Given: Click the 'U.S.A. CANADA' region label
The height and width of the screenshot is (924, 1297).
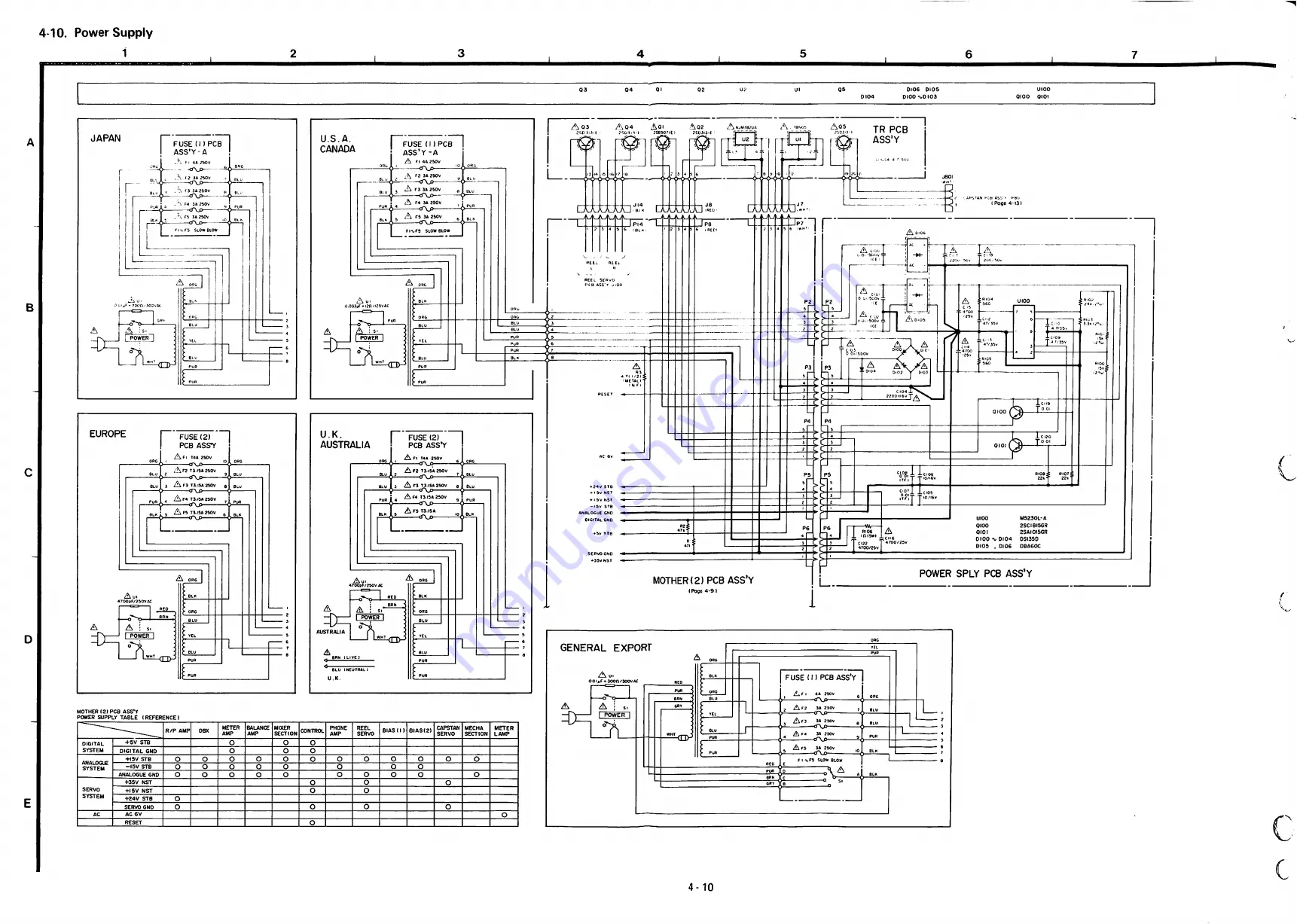Looking at the screenshot, I should [x=337, y=144].
